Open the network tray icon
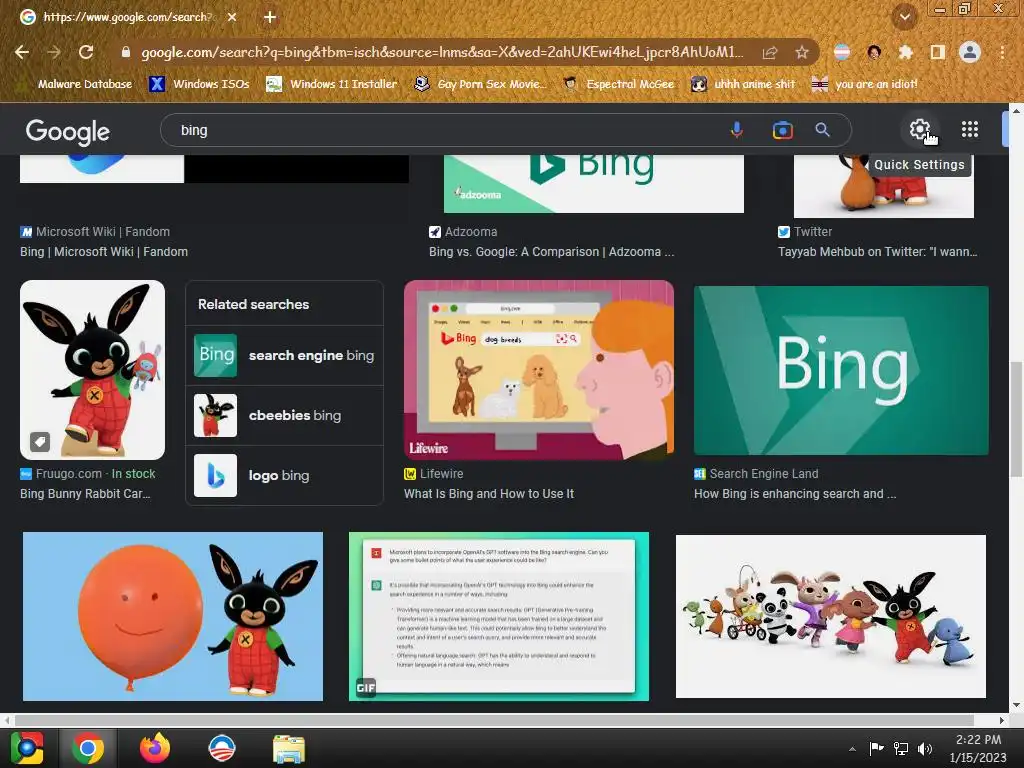 click(x=901, y=748)
